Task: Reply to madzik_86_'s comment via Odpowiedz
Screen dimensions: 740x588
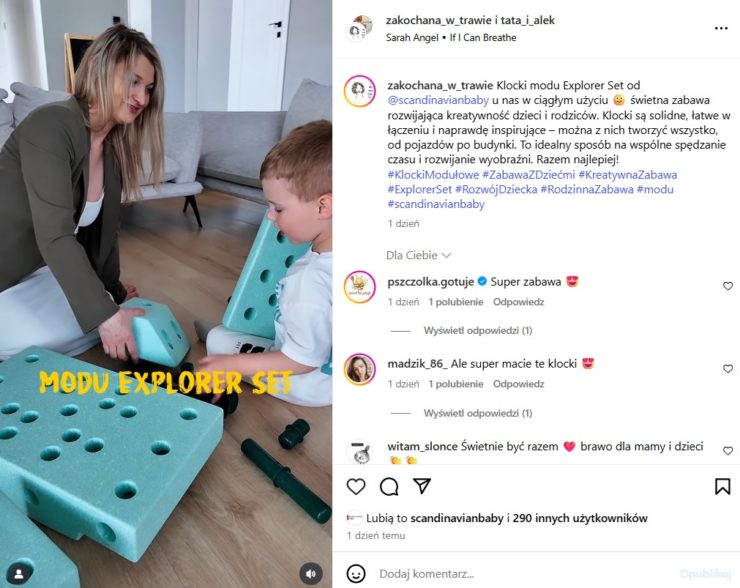Action: [518, 384]
